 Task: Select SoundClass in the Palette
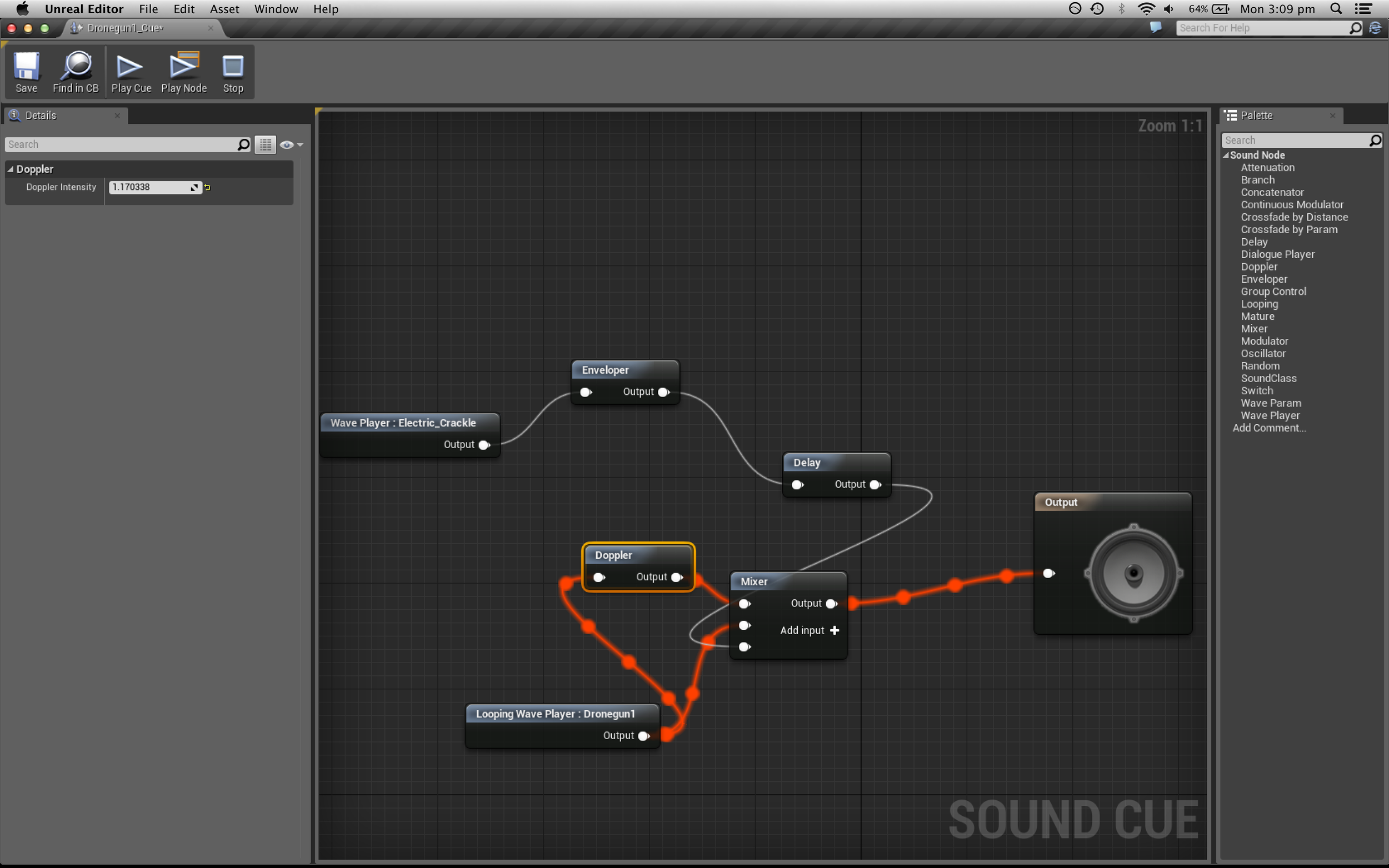tap(1268, 378)
